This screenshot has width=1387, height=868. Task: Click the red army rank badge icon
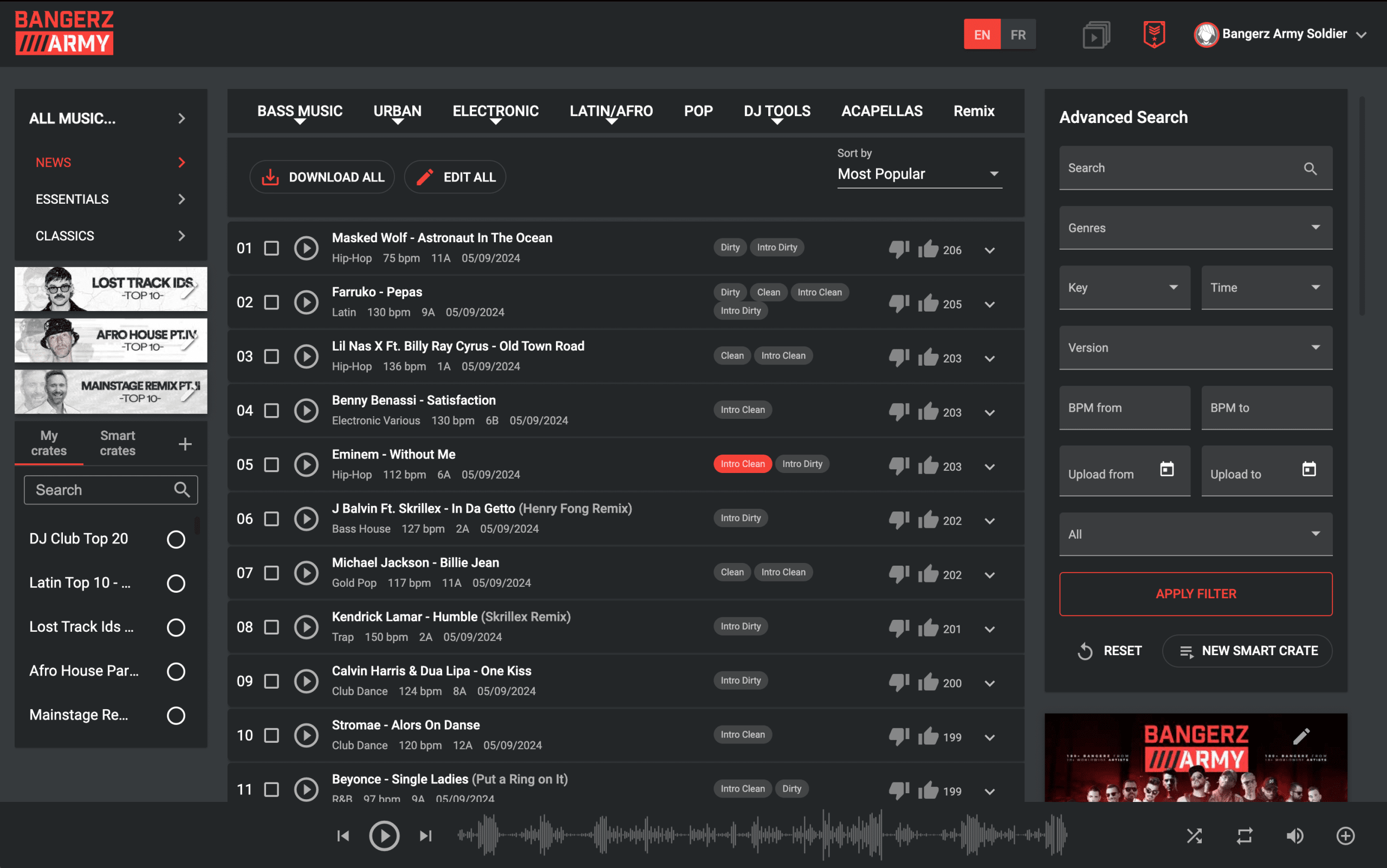coord(1154,35)
